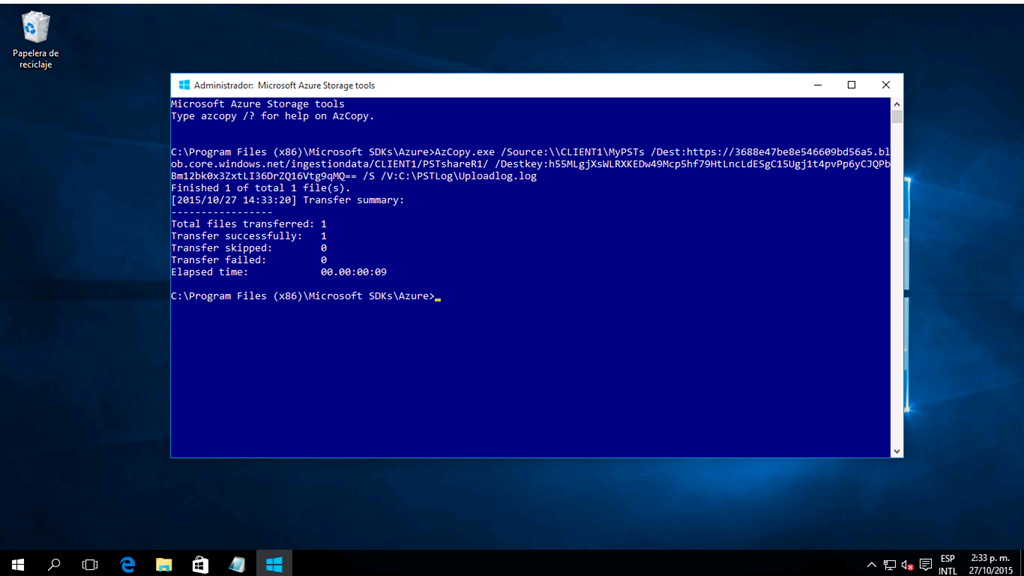Open the taskbar clock and date

(x=989, y=565)
